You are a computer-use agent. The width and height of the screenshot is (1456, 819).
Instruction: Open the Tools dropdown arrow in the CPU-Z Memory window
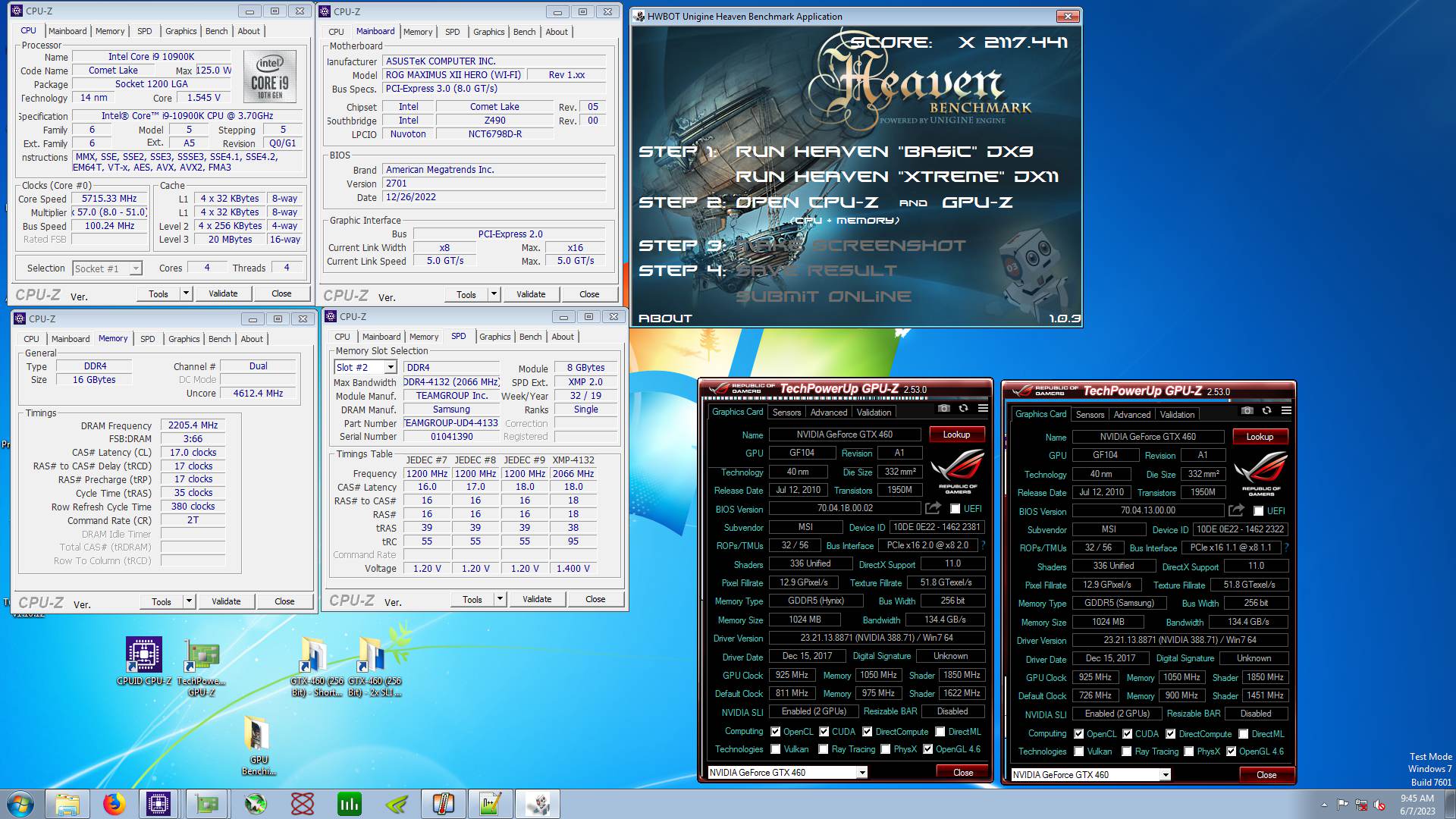189,601
